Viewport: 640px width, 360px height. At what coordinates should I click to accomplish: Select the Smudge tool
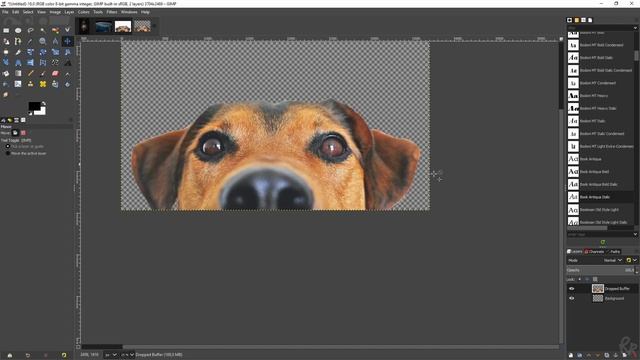click(x=6, y=95)
